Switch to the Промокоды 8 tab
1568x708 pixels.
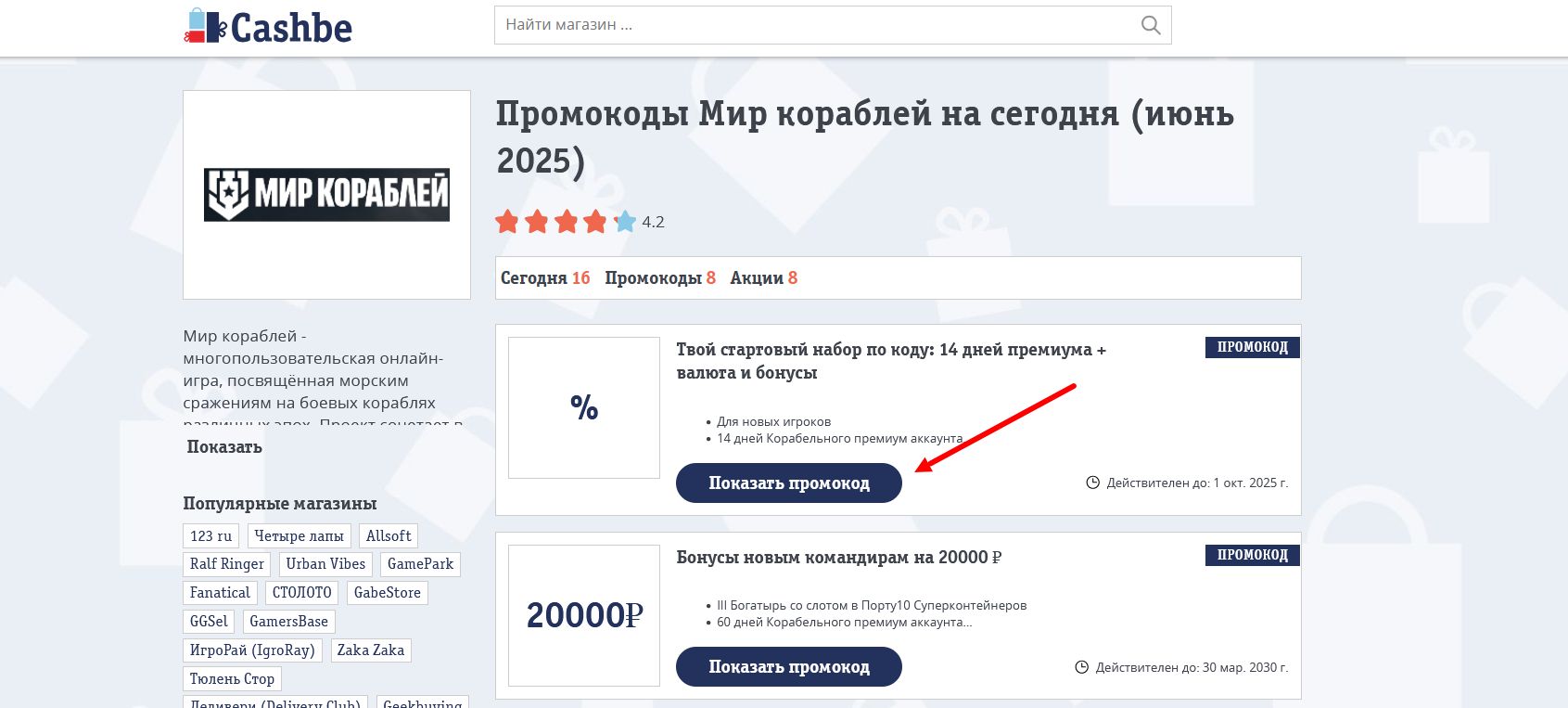[x=660, y=277]
